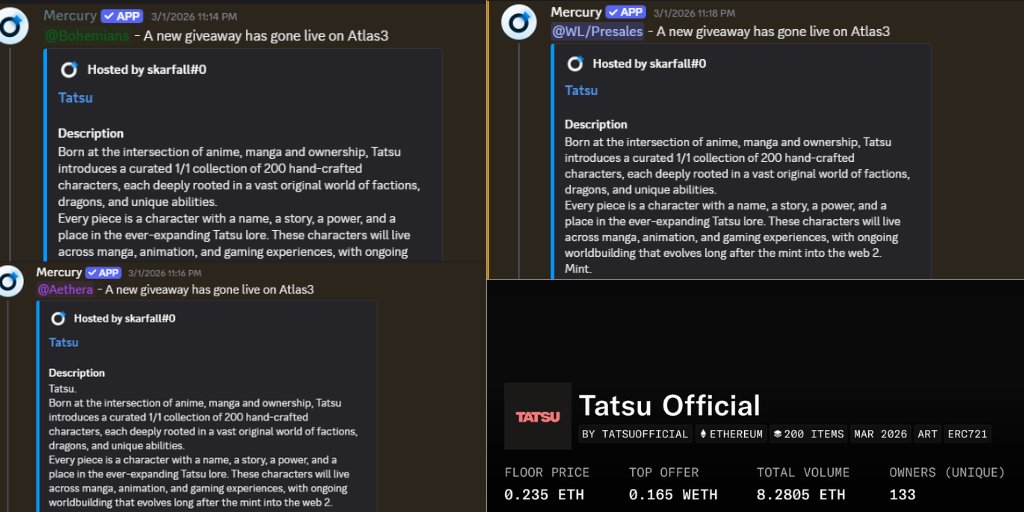Click 'Mint.' line in WL/Presales embed
The height and width of the screenshot is (512, 1024).
[578, 268]
